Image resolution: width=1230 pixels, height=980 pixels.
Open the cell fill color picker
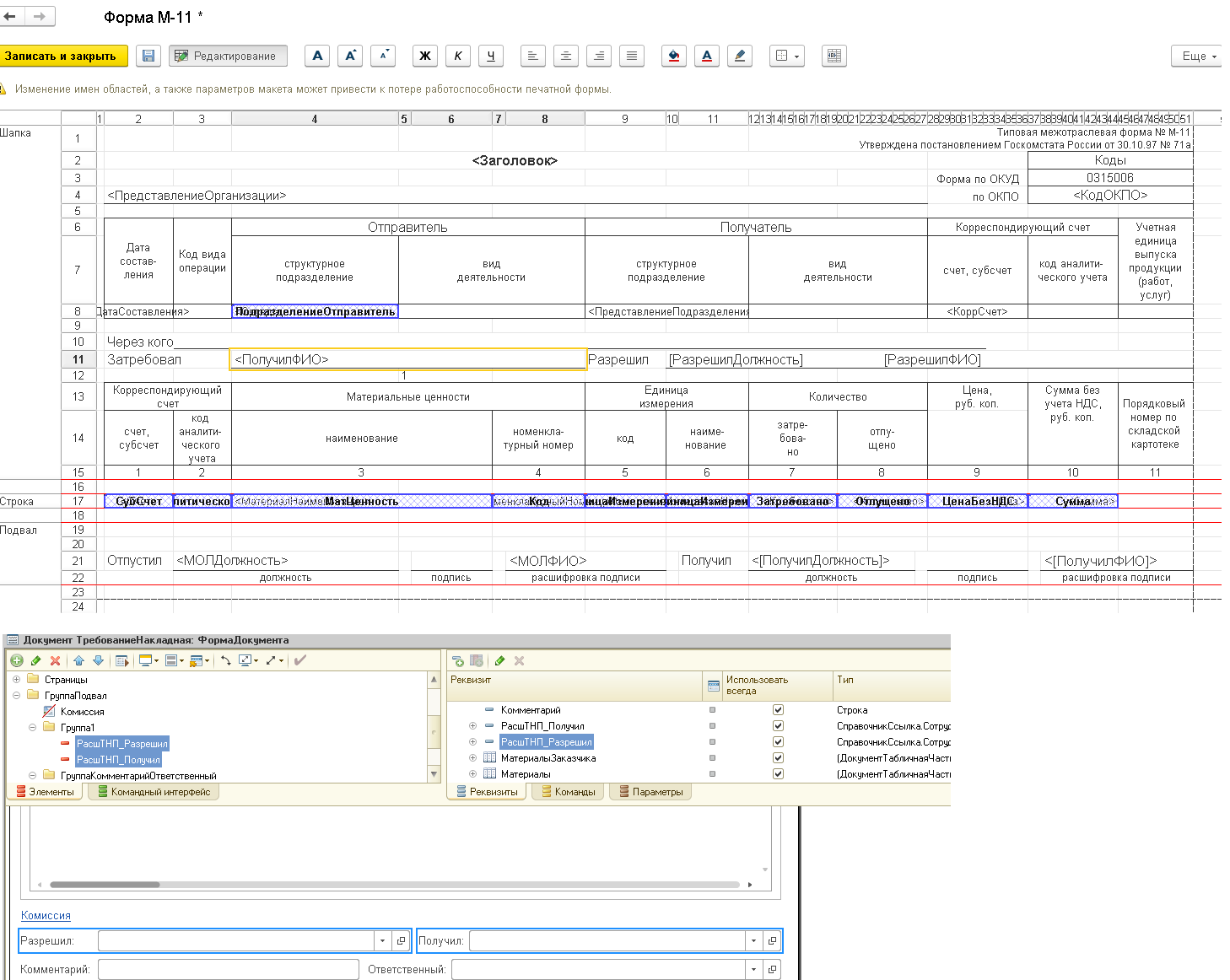tap(673, 57)
